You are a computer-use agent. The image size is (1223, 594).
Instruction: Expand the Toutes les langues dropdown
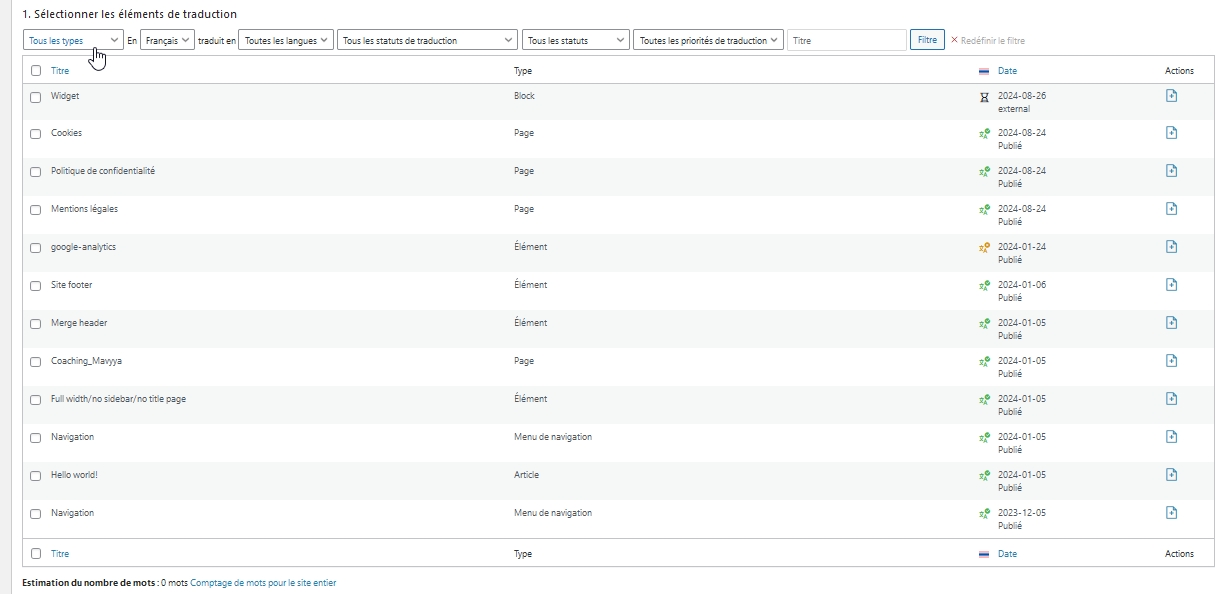[286, 41]
